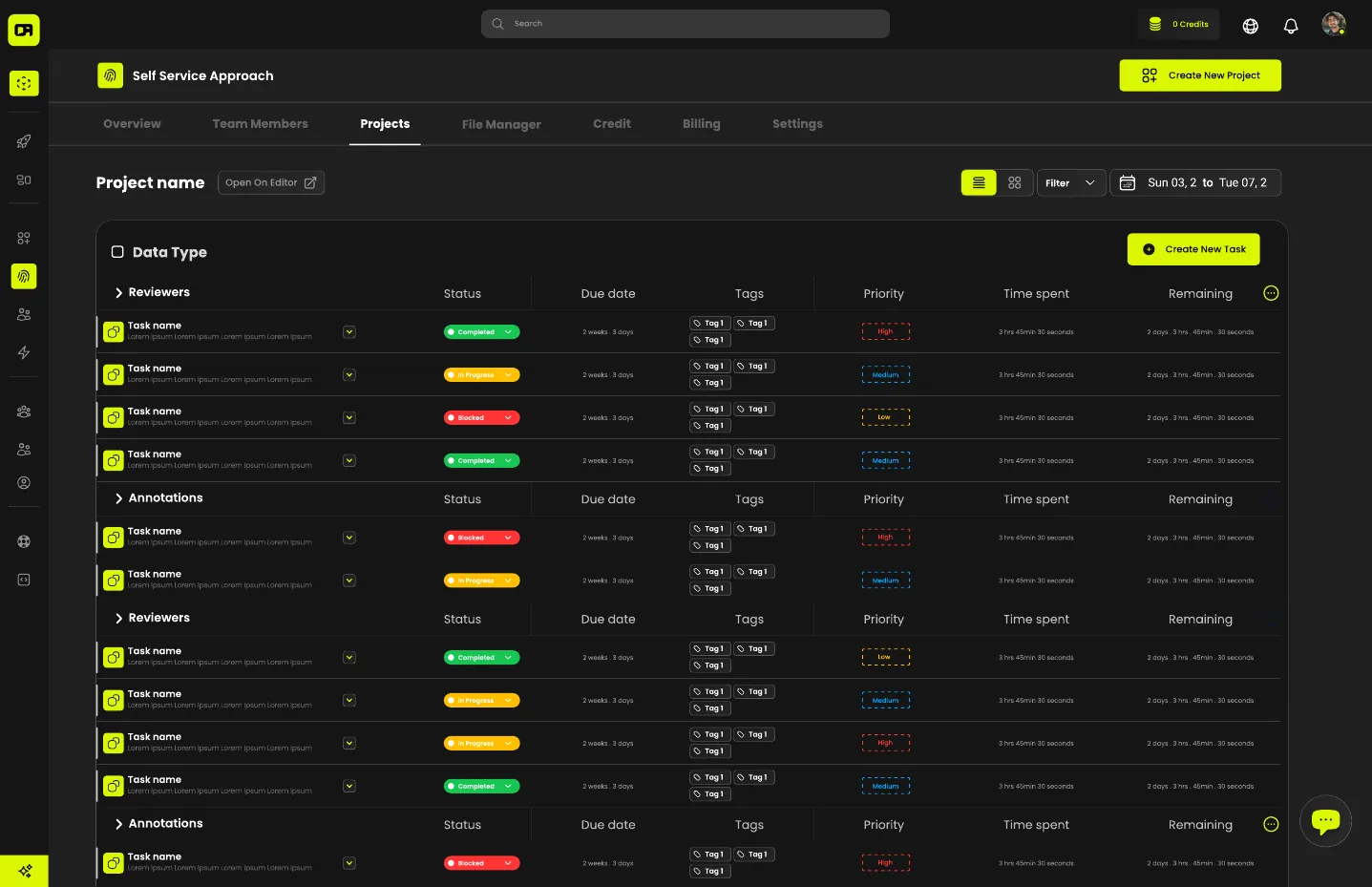This screenshot has height=887, width=1372.
Task: Open the user avatar menu
Action: [1334, 24]
